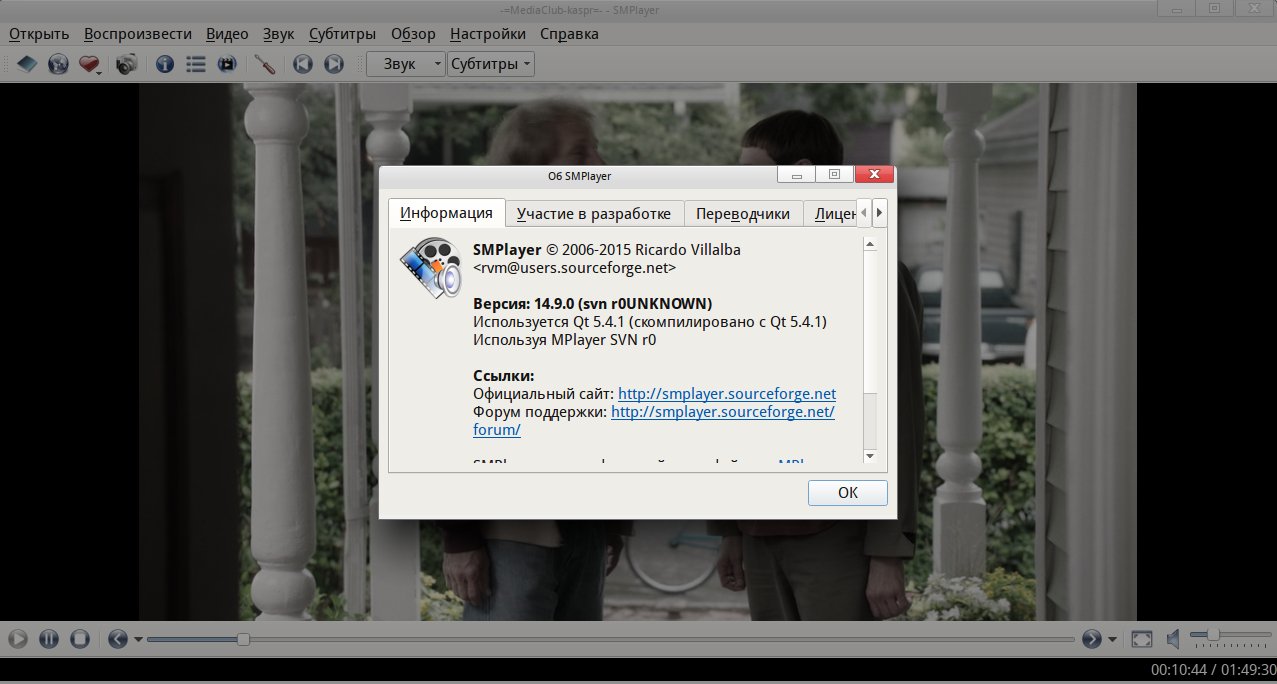Open the Обзор menu

413,33
